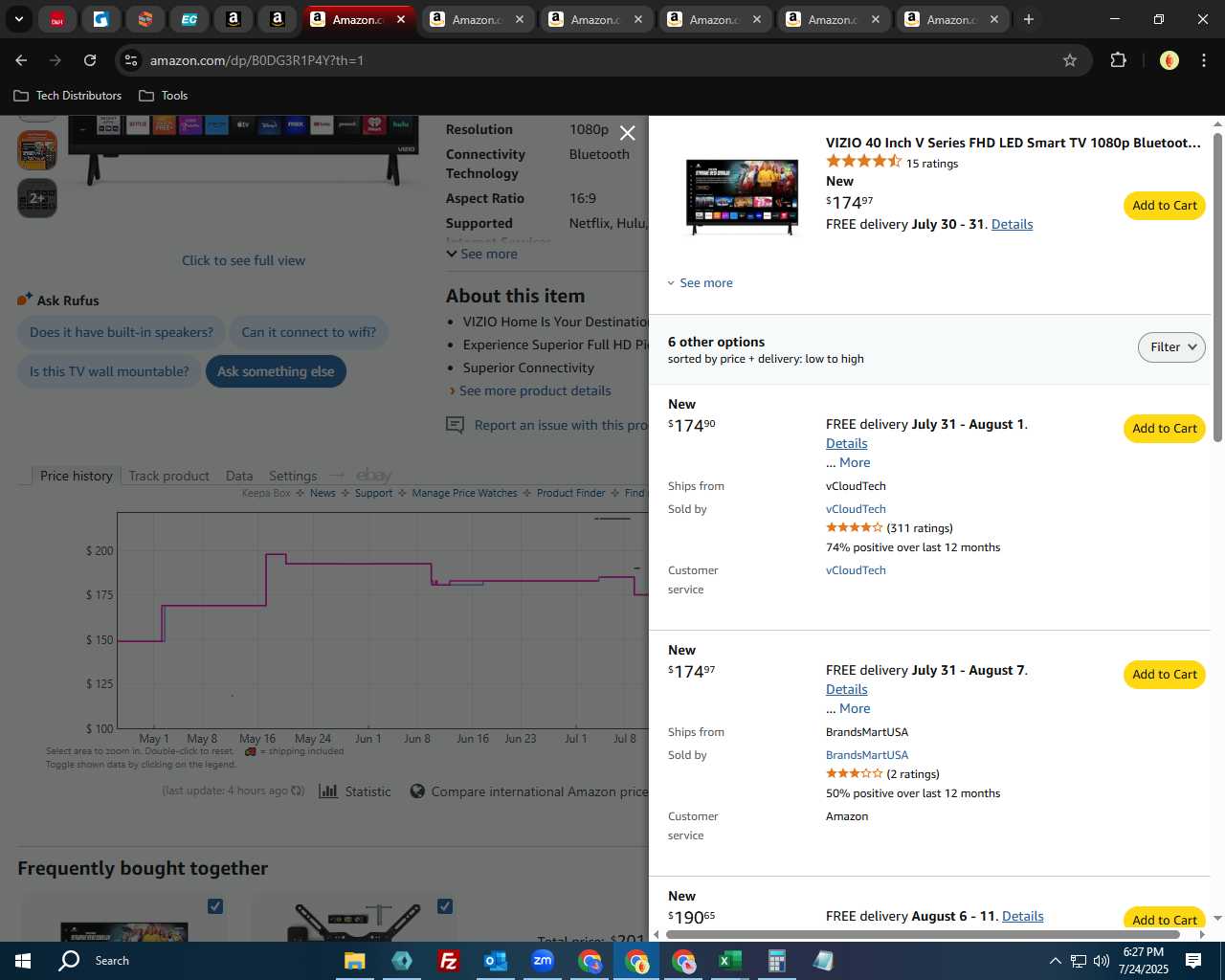Open the Tech Distributors bookmark folder
The width and height of the screenshot is (1225, 980).
point(68,96)
